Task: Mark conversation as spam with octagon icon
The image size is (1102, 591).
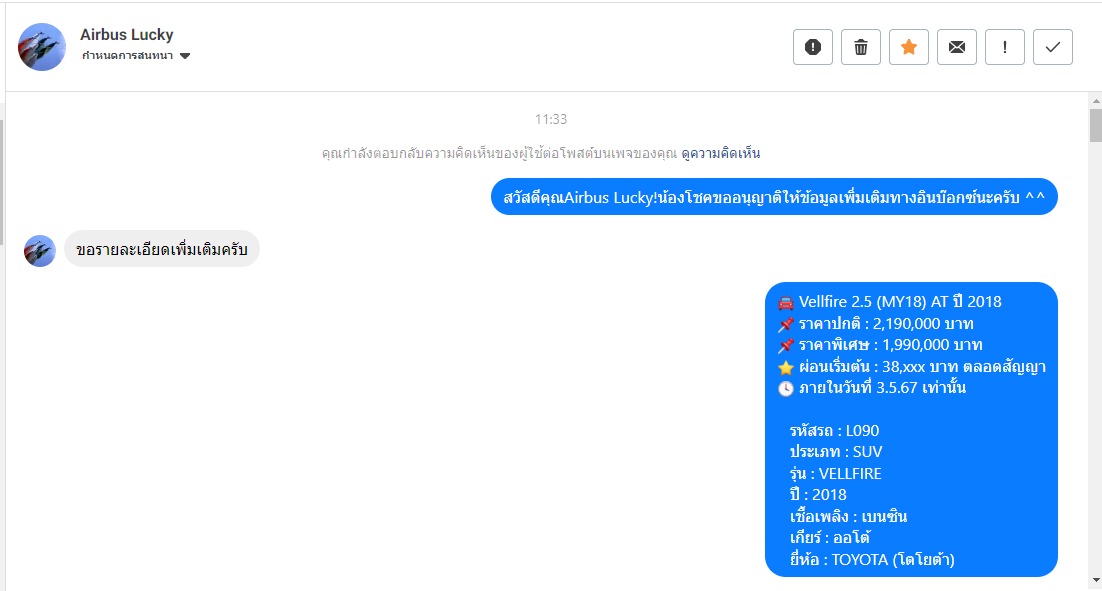Action: pos(812,47)
